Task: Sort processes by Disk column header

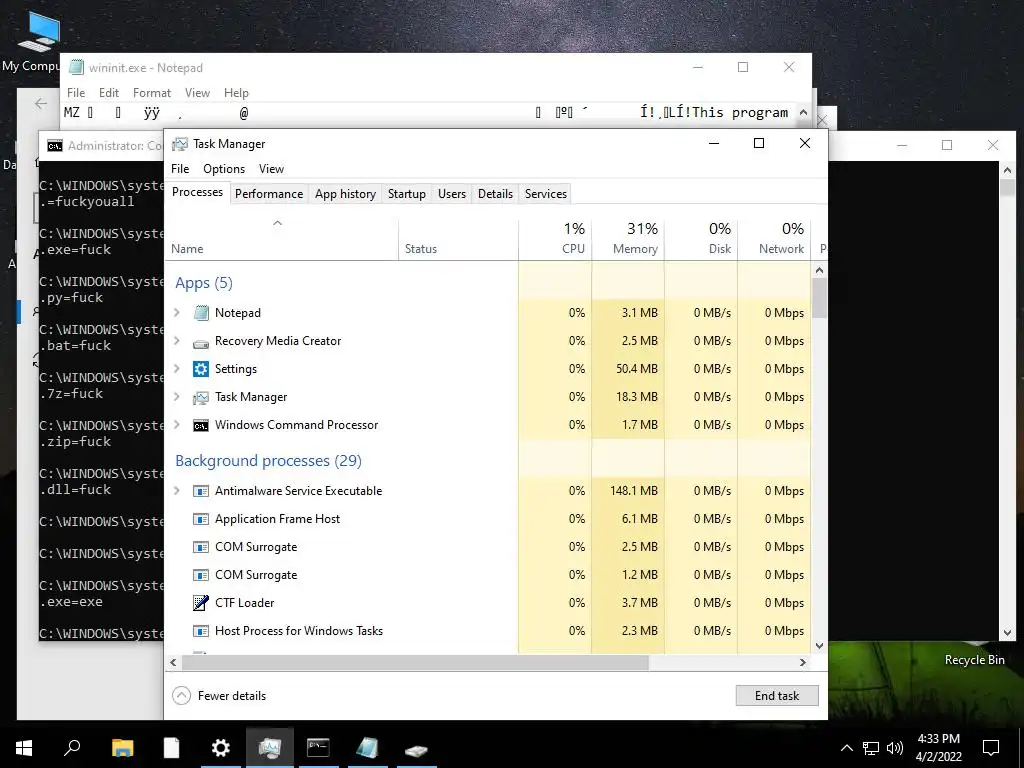Action: pyautogui.click(x=701, y=238)
